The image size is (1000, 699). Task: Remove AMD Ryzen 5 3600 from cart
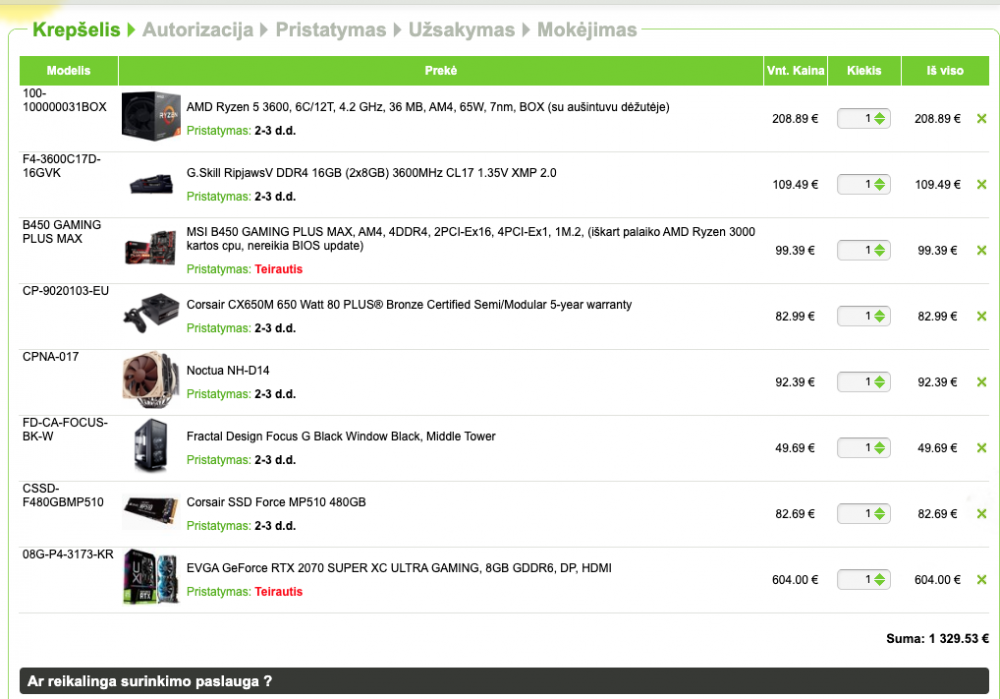[x=981, y=118]
